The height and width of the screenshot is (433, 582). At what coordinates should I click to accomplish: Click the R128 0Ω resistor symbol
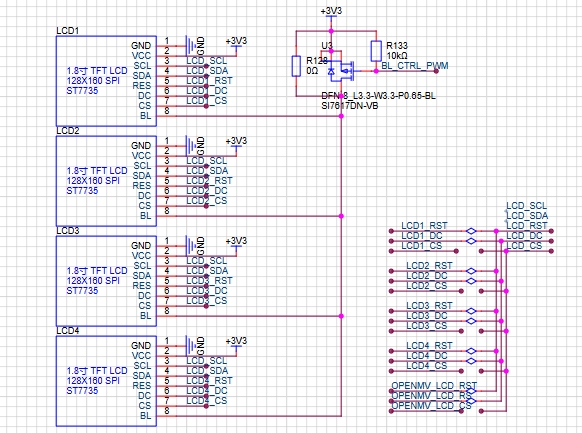(x=296, y=66)
